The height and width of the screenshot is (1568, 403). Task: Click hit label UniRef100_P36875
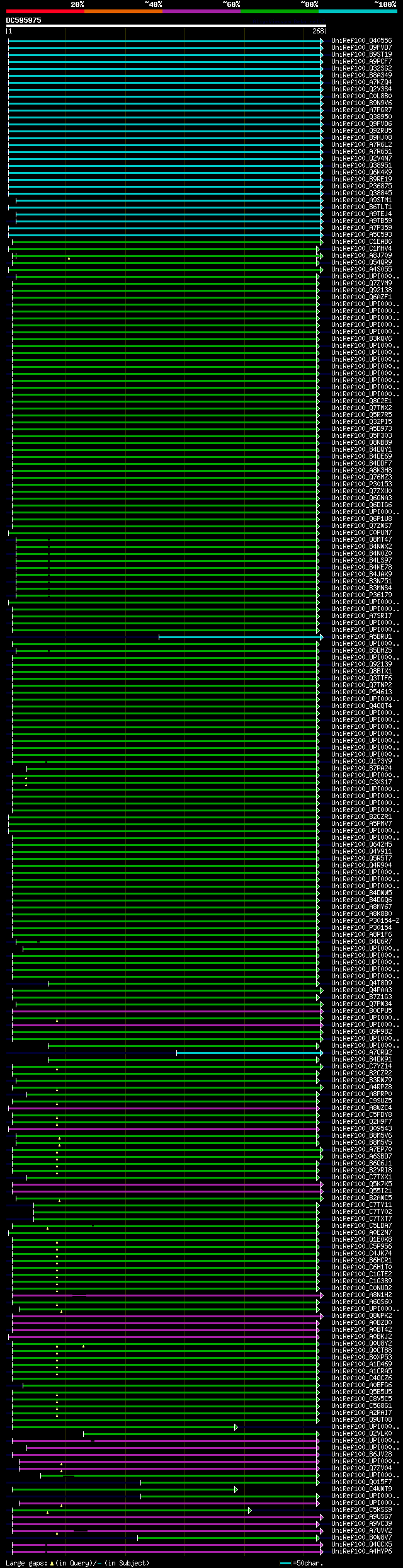pyautogui.click(x=361, y=186)
